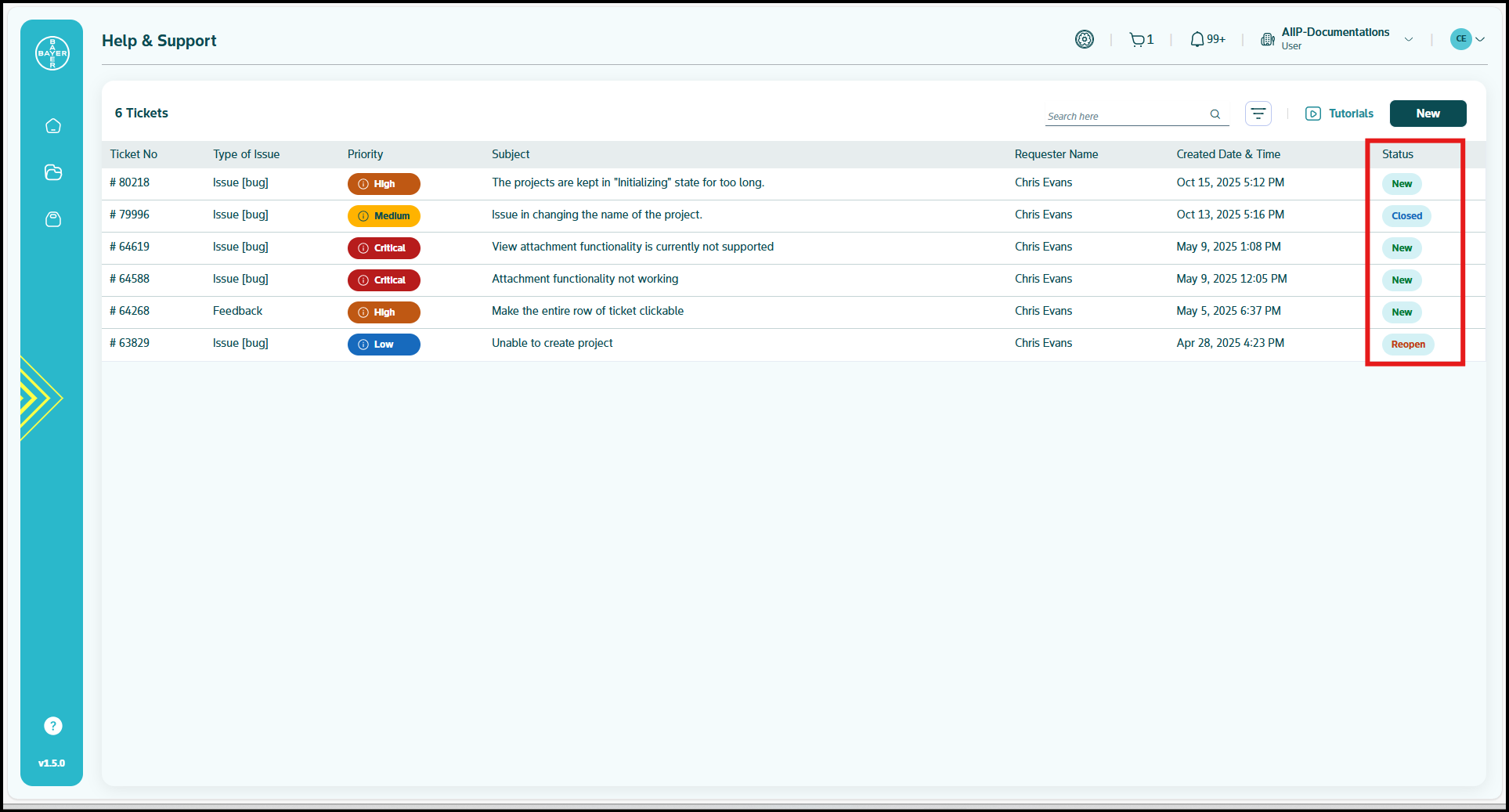The image size is (1509, 812).
Task: Click the search magnifier icon
Action: tap(1215, 114)
